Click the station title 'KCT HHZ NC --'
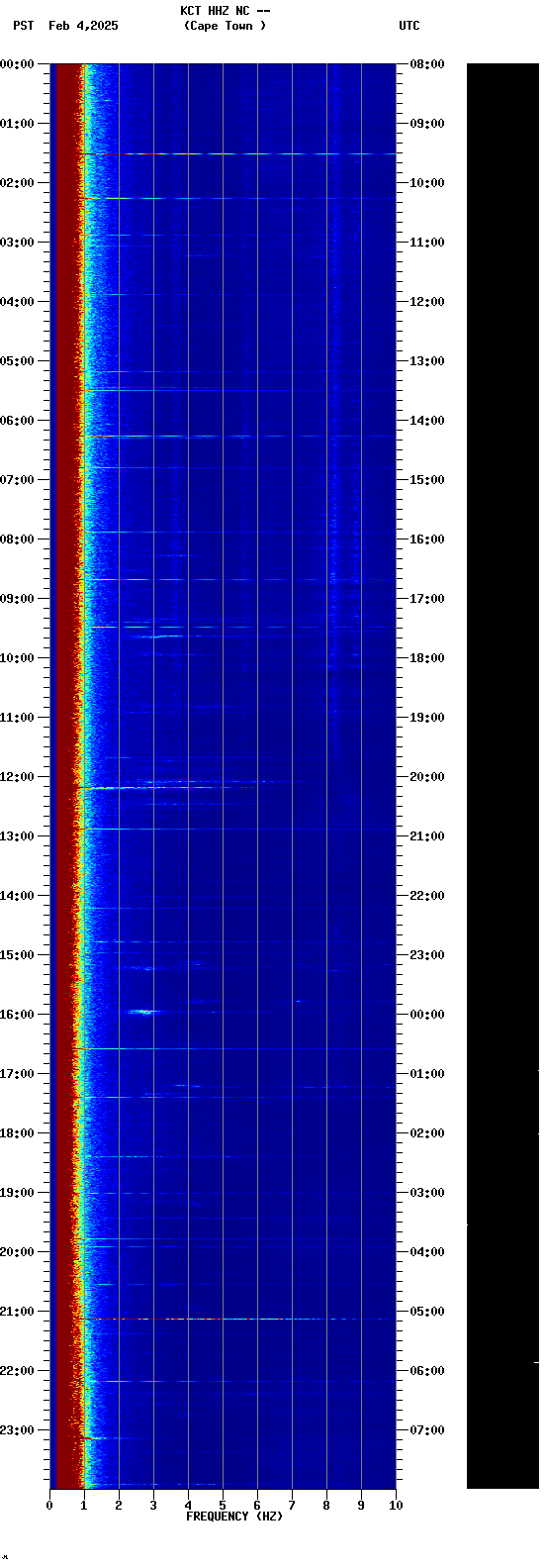Screen dimensions: 546x1568 point(226,11)
